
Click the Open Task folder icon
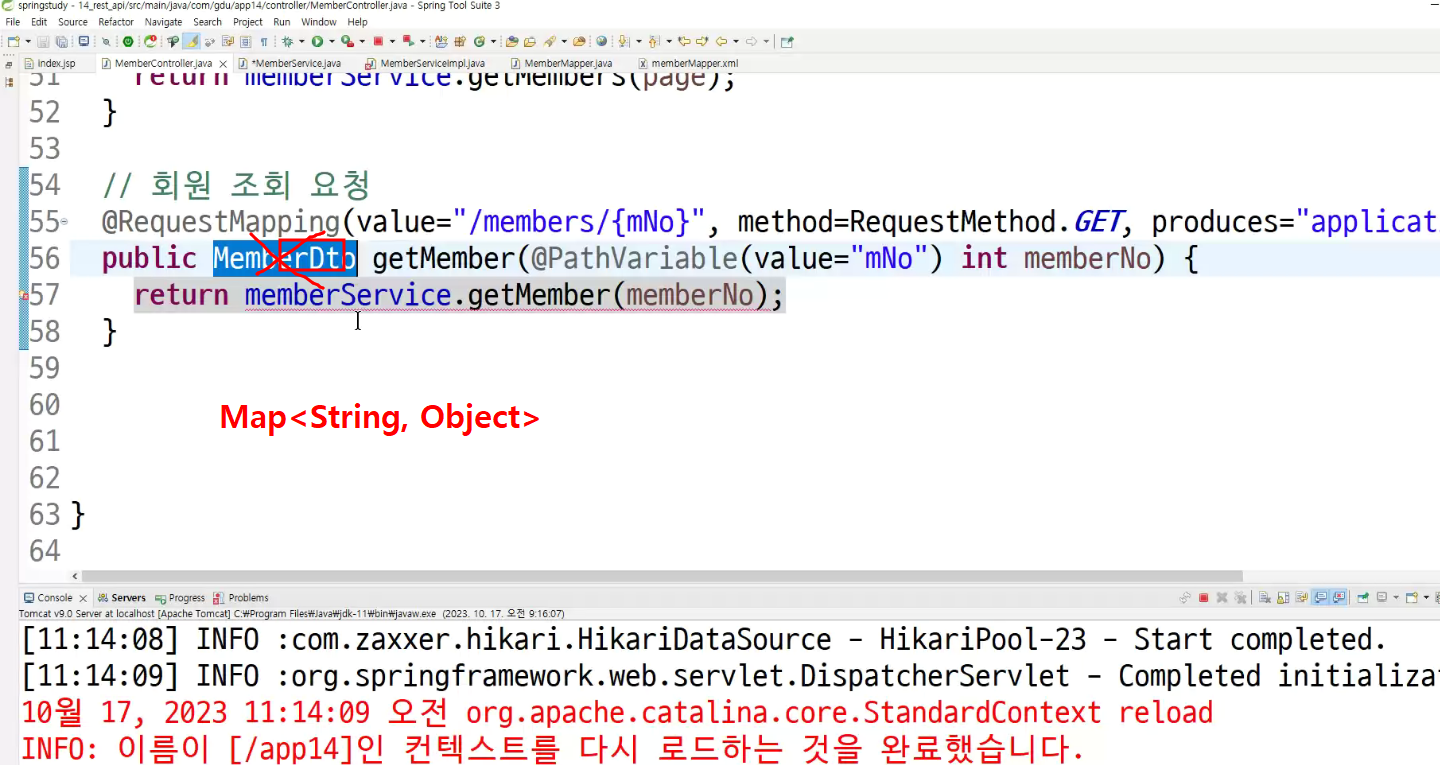coord(530,42)
